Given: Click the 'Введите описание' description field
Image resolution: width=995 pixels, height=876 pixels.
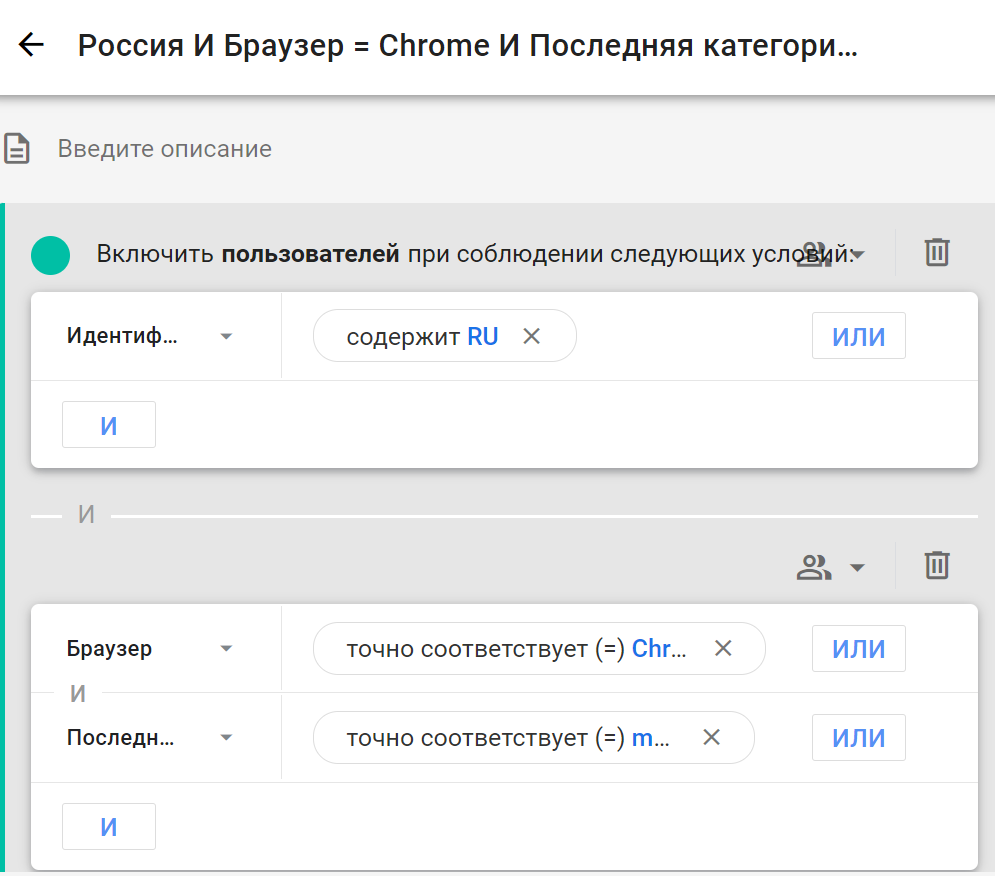Looking at the screenshot, I should point(165,149).
